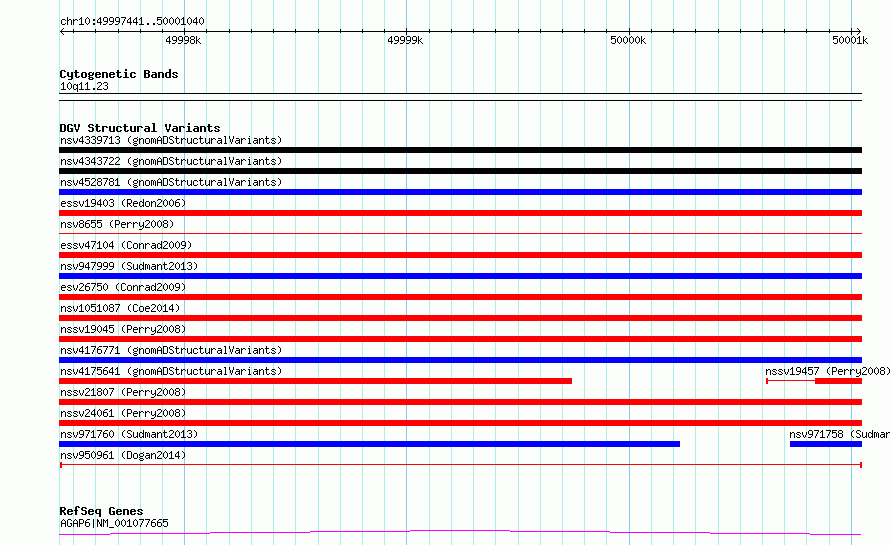
Task: Open the essv47104 (Conrad2009) label
Action: tap(126, 245)
